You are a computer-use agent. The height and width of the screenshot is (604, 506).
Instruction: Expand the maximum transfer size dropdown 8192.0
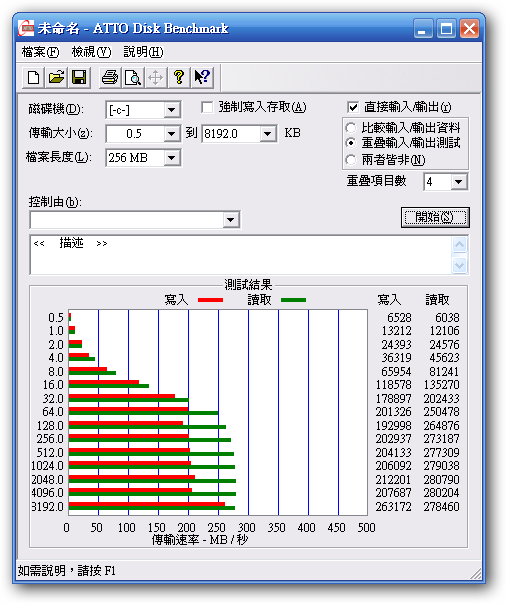click(267, 134)
